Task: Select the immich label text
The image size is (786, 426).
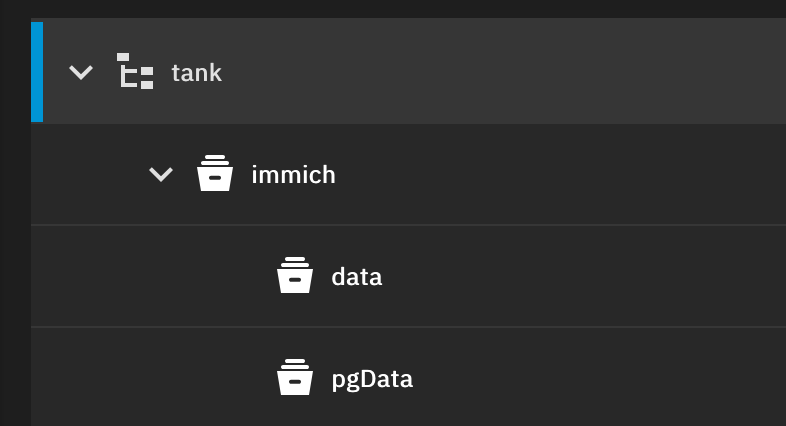Action: (x=293, y=175)
